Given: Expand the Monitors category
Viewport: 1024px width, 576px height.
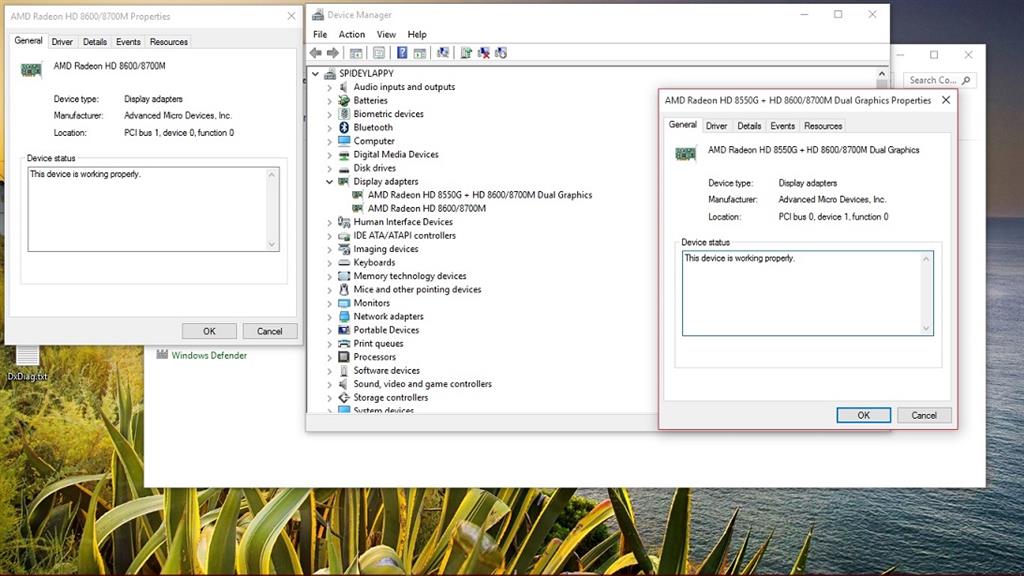Looking at the screenshot, I should coord(330,303).
